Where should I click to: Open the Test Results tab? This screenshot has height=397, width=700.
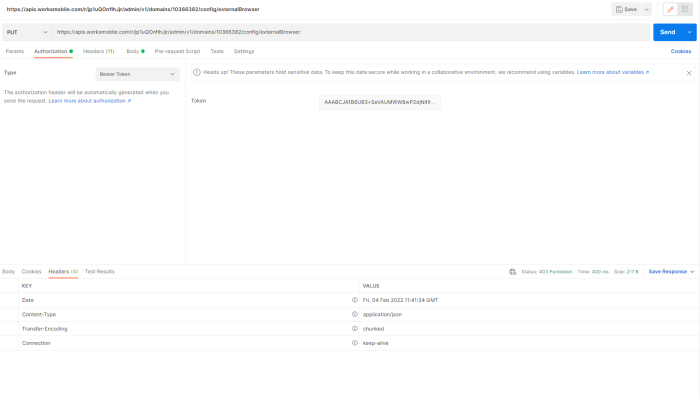coord(100,272)
